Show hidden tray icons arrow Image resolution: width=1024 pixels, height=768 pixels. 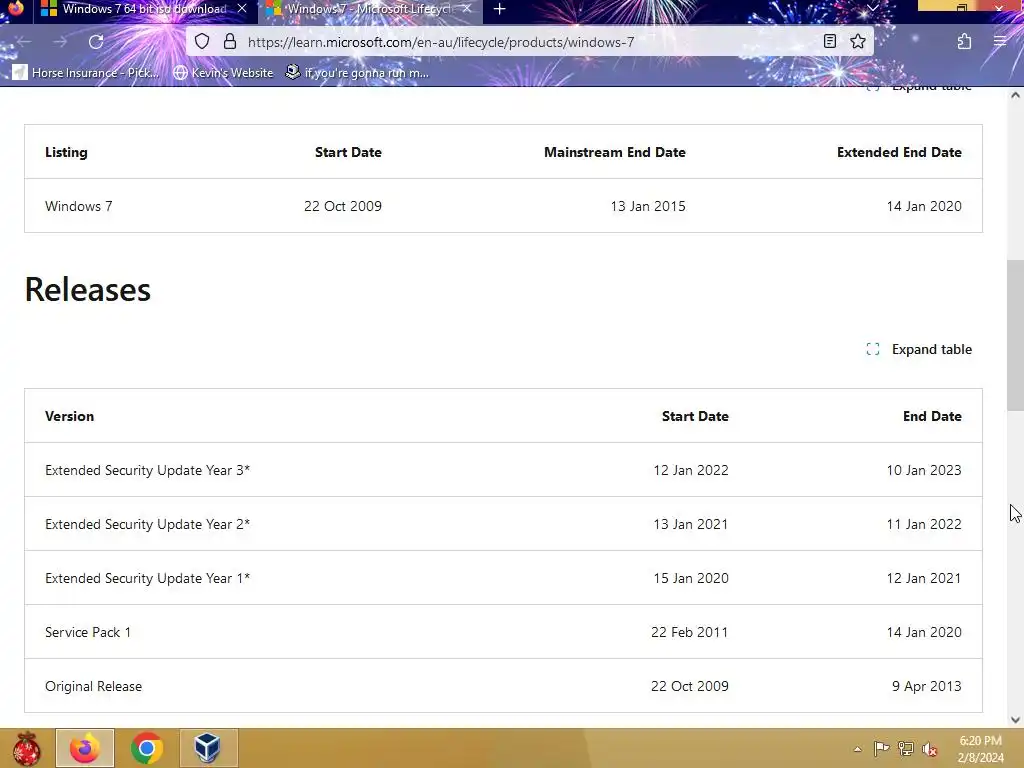857,749
